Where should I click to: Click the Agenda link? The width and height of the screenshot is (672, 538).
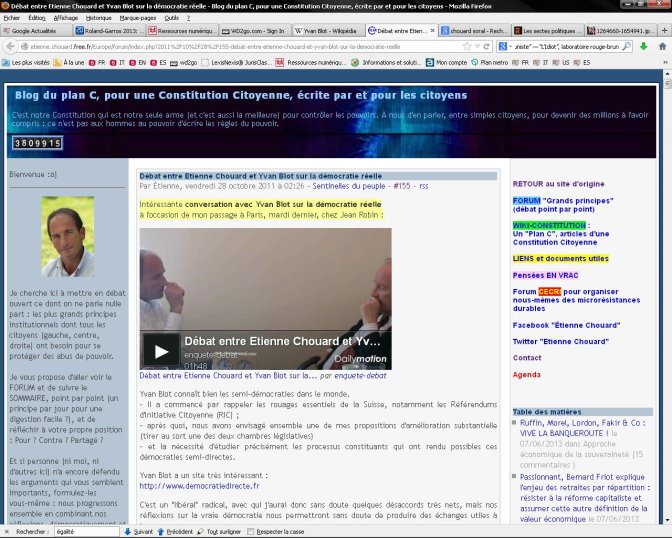pyautogui.click(x=526, y=375)
